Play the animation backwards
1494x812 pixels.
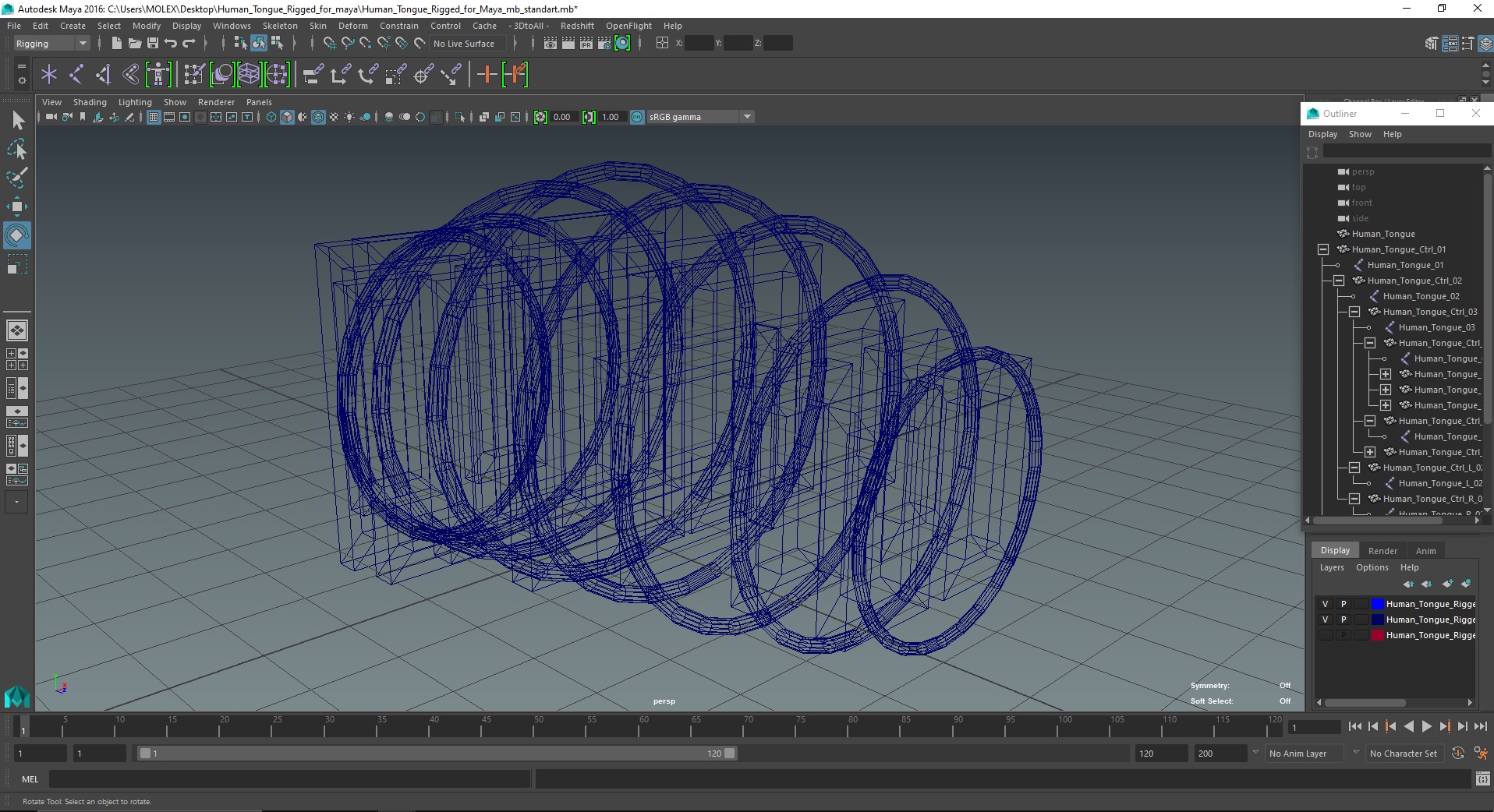[x=1408, y=726]
